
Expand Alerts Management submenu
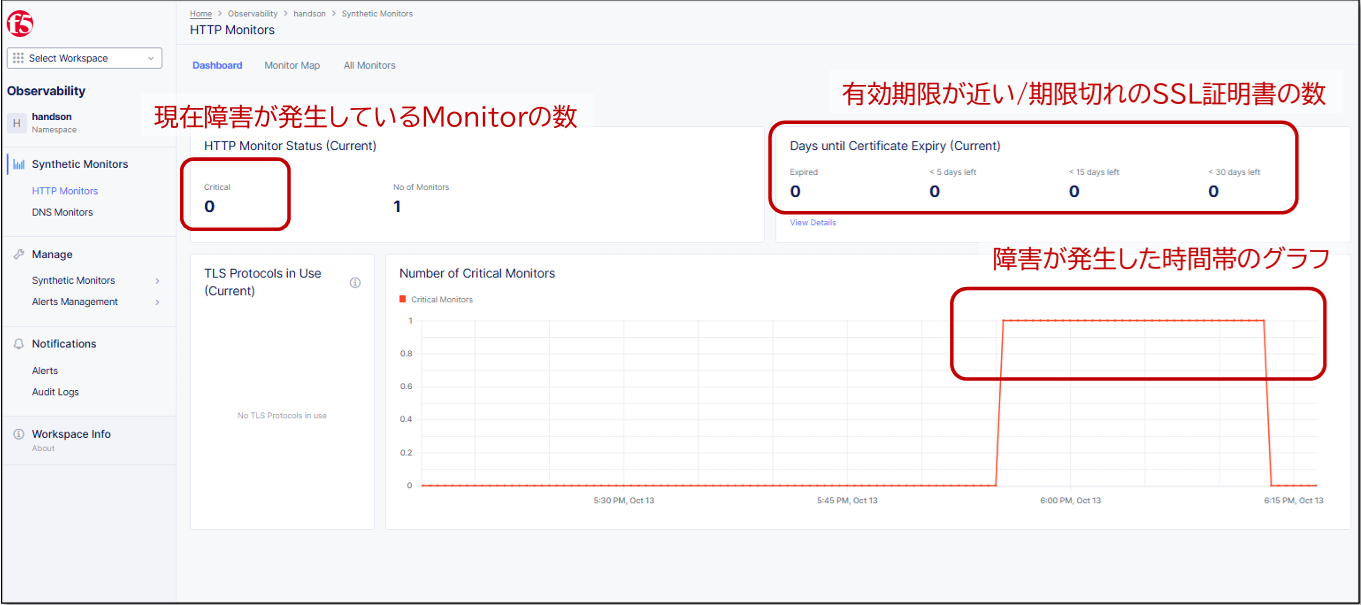tap(95, 302)
